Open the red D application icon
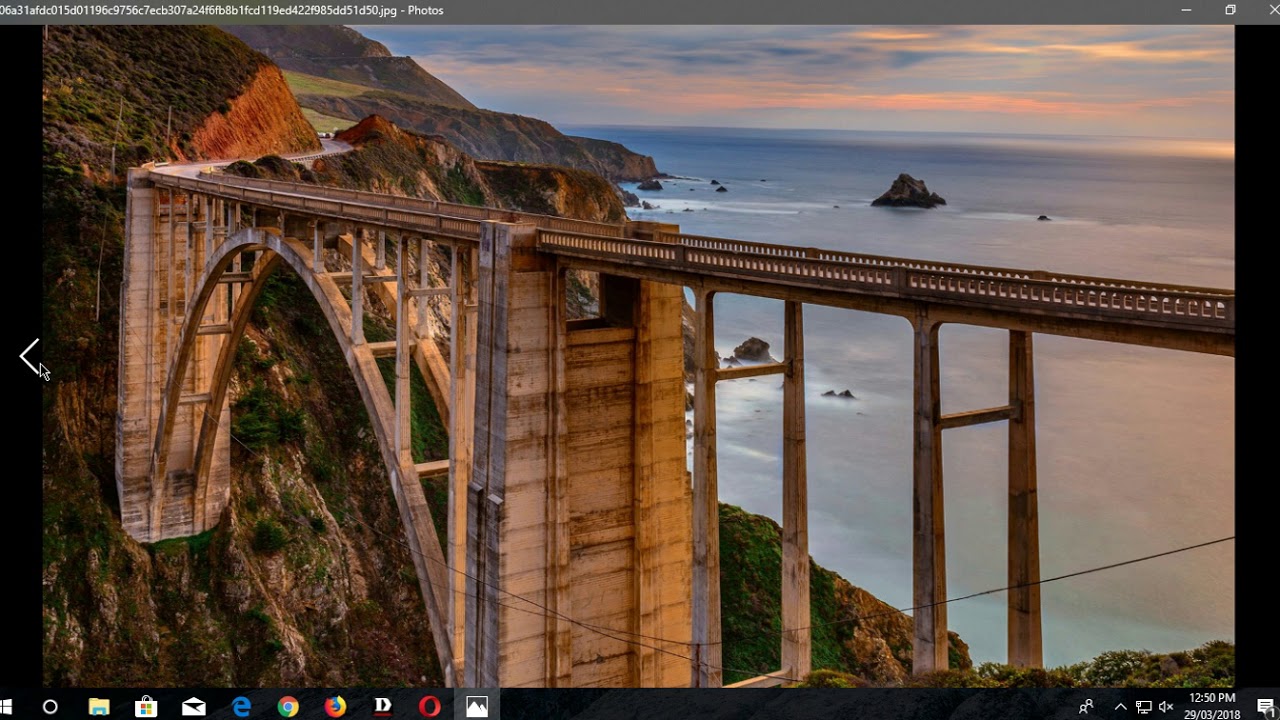The height and width of the screenshot is (720, 1280). [382, 705]
